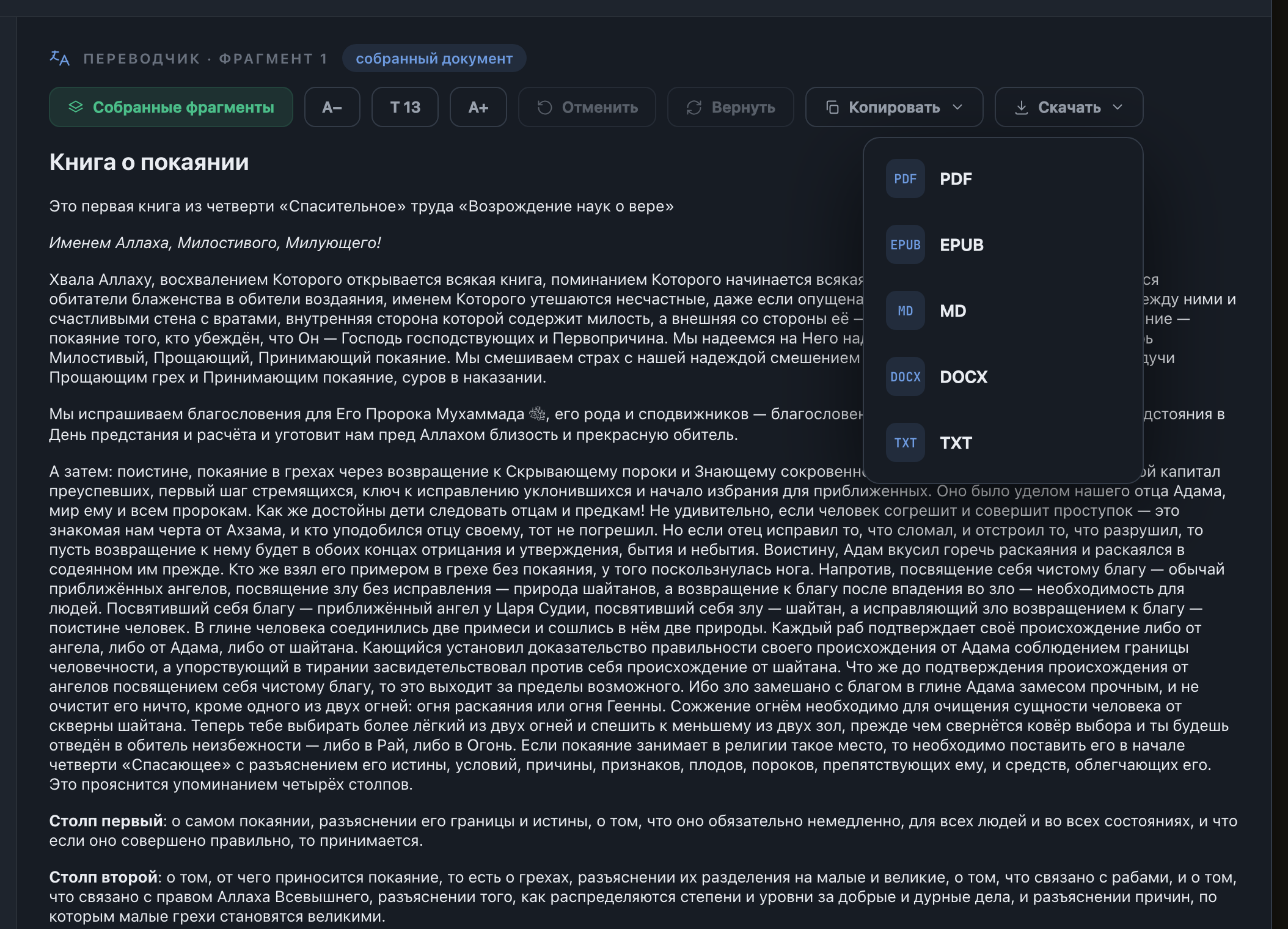Click the MD format badge icon
1288x929 pixels.
click(x=905, y=310)
